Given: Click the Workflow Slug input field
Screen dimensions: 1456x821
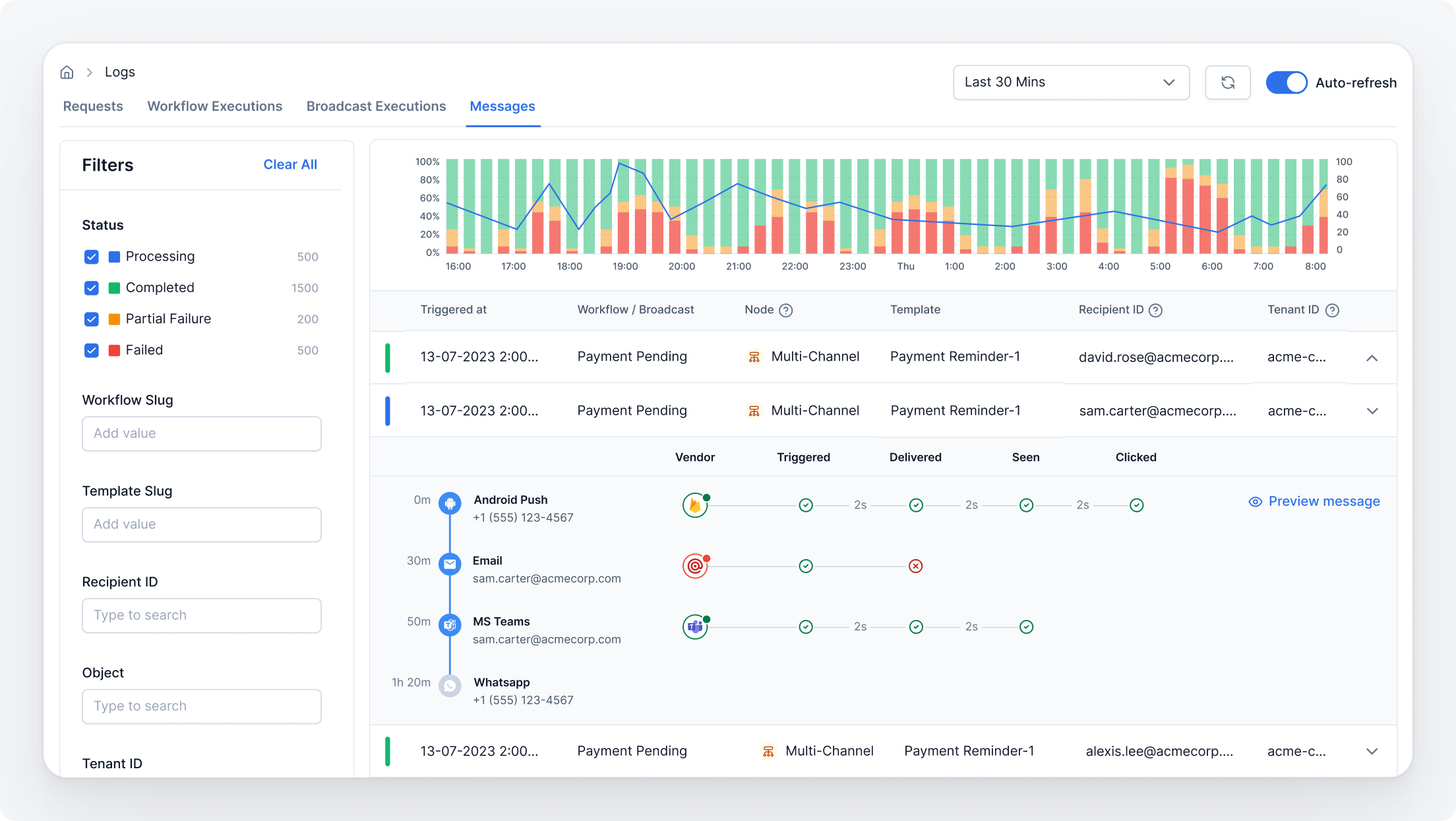Looking at the screenshot, I should click(202, 434).
